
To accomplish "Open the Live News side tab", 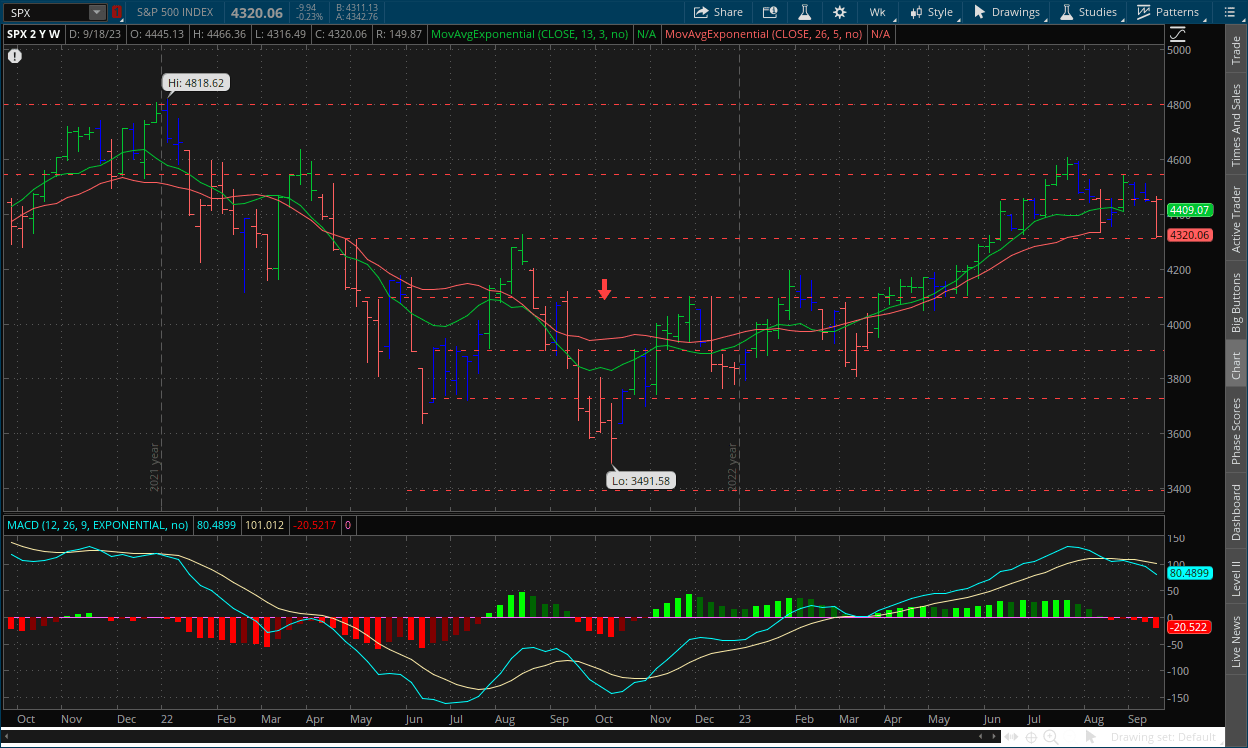I will (x=1236, y=642).
